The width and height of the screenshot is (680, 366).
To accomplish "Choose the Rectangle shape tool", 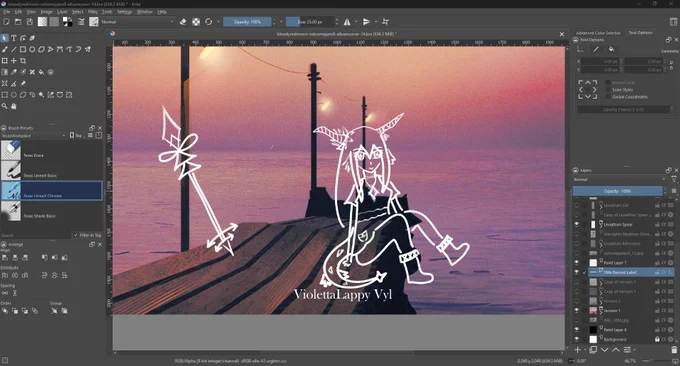I will [23, 49].
